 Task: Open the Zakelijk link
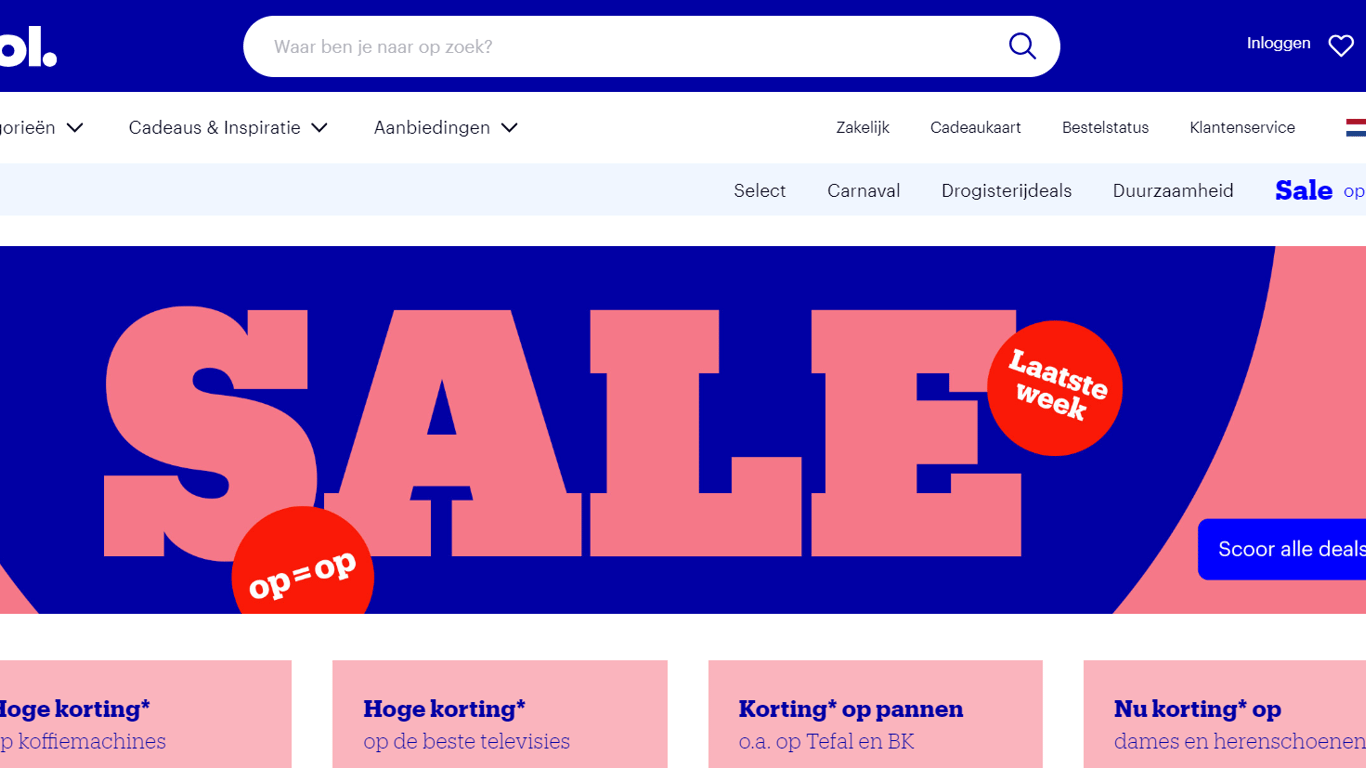click(863, 128)
